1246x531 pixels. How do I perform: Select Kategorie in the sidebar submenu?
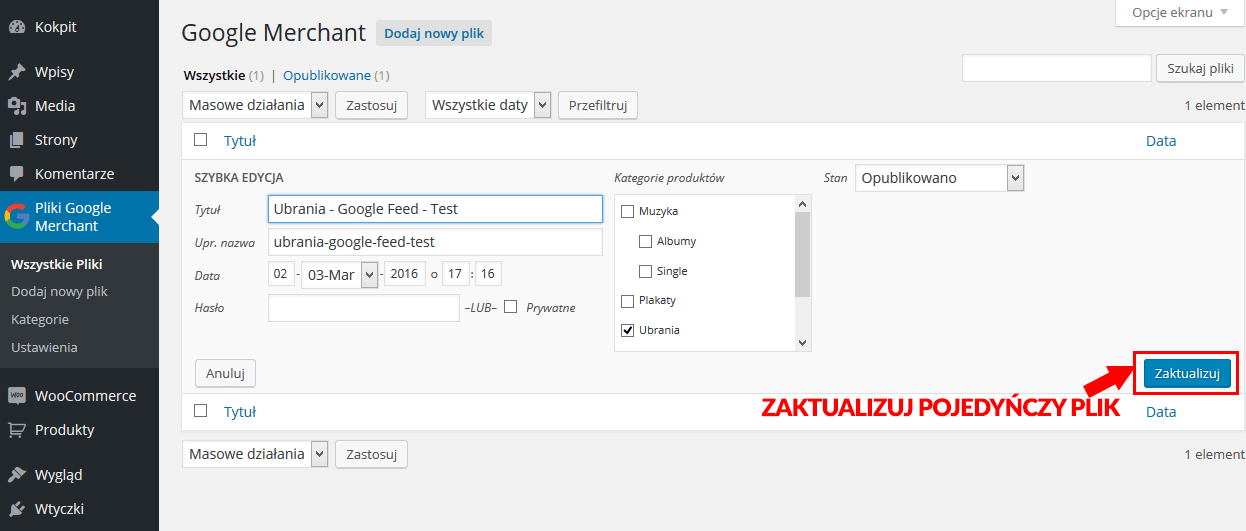tap(40, 319)
